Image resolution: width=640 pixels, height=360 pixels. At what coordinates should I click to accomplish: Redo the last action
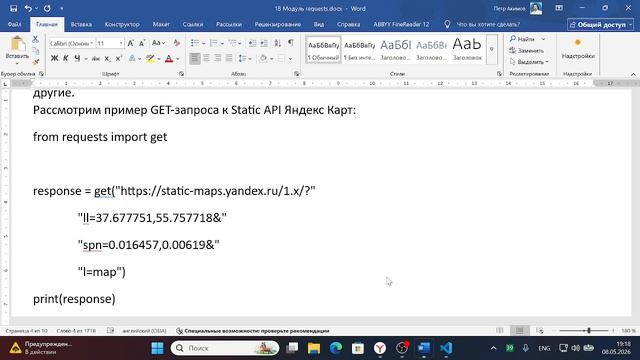coord(47,8)
